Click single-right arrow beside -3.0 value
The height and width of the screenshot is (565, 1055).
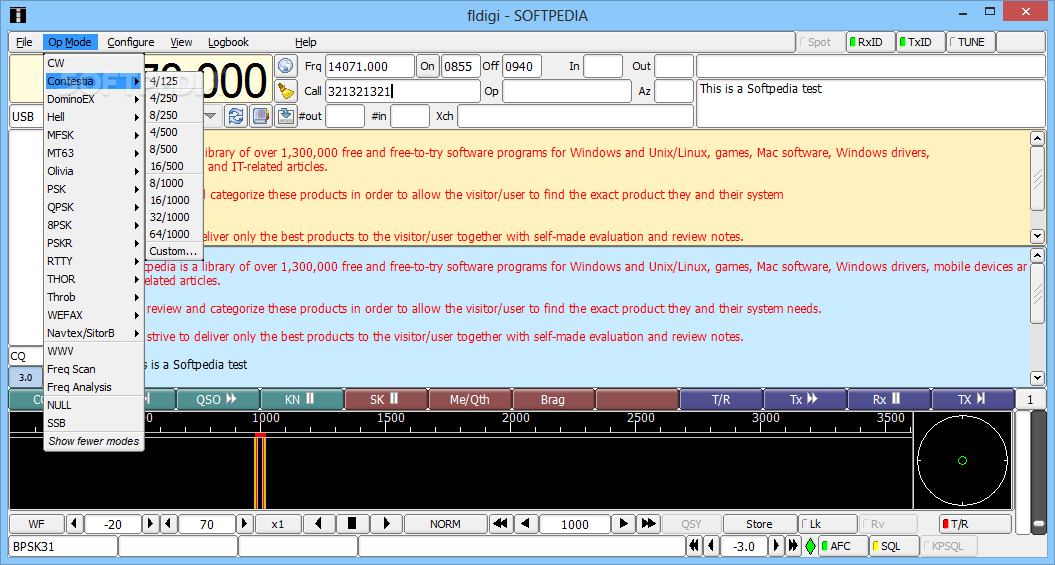point(776,546)
